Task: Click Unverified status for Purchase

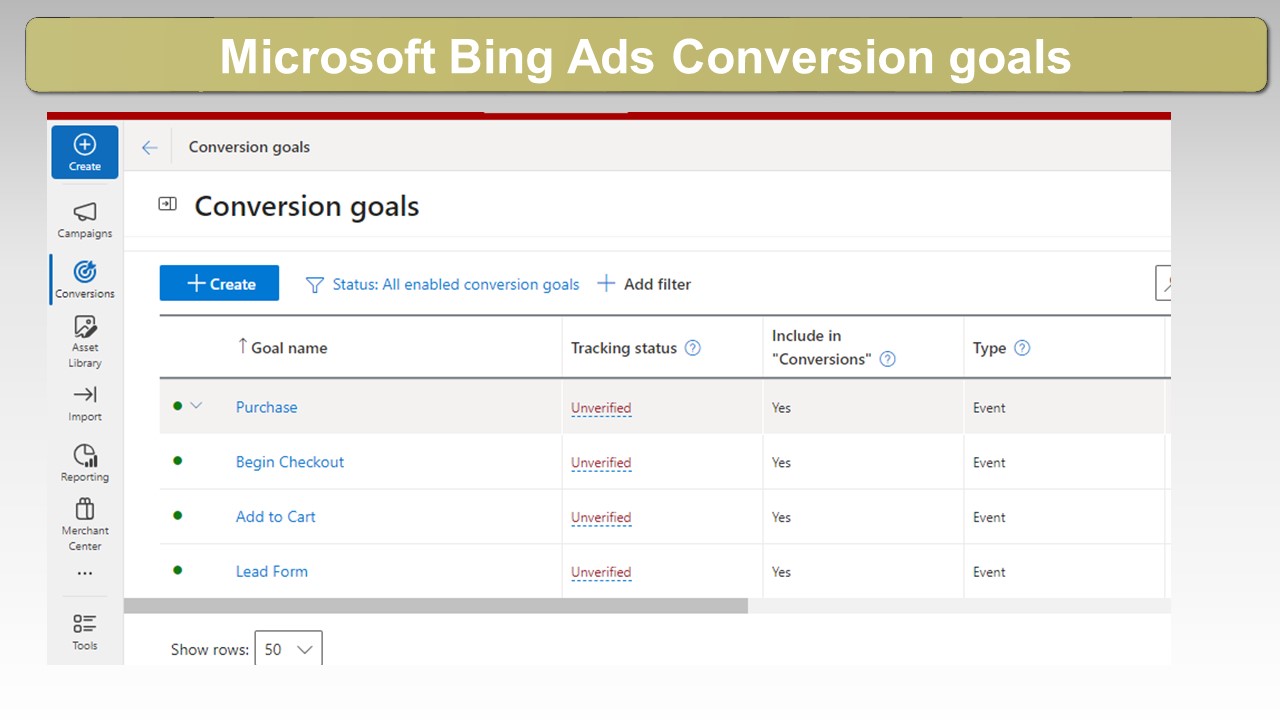Action: pos(601,408)
